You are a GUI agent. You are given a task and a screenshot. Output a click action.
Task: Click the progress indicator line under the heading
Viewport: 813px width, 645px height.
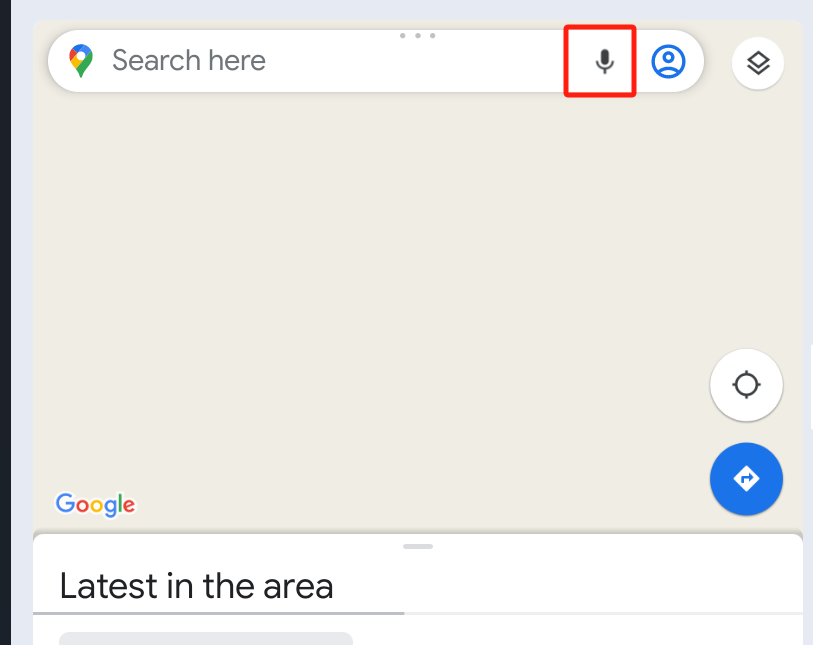click(218, 613)
